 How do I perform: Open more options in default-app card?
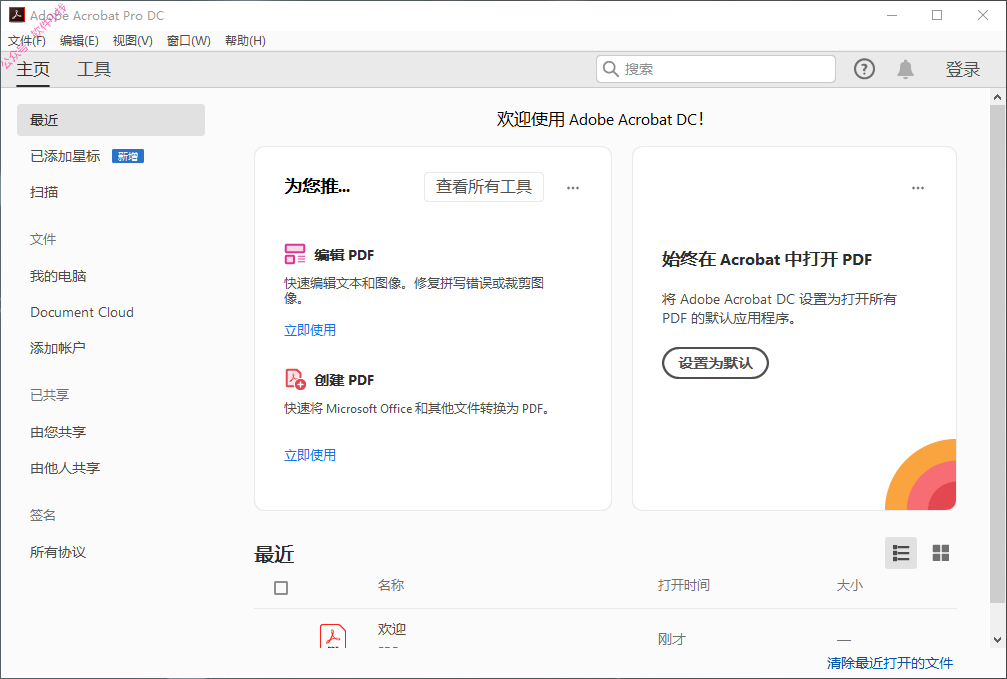coord(918,188)
